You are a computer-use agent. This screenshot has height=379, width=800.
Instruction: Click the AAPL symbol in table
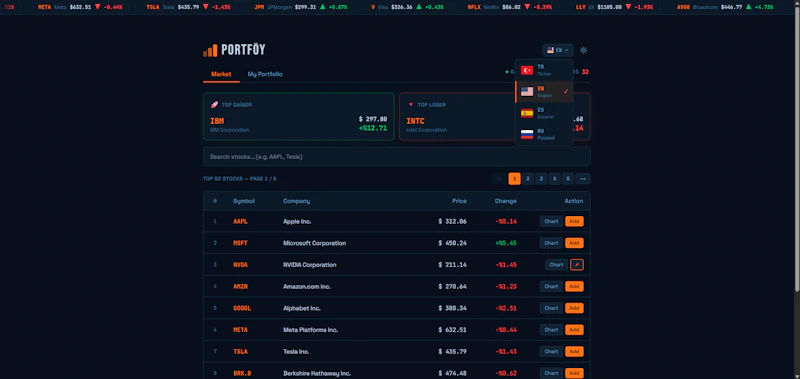point(240,221)
